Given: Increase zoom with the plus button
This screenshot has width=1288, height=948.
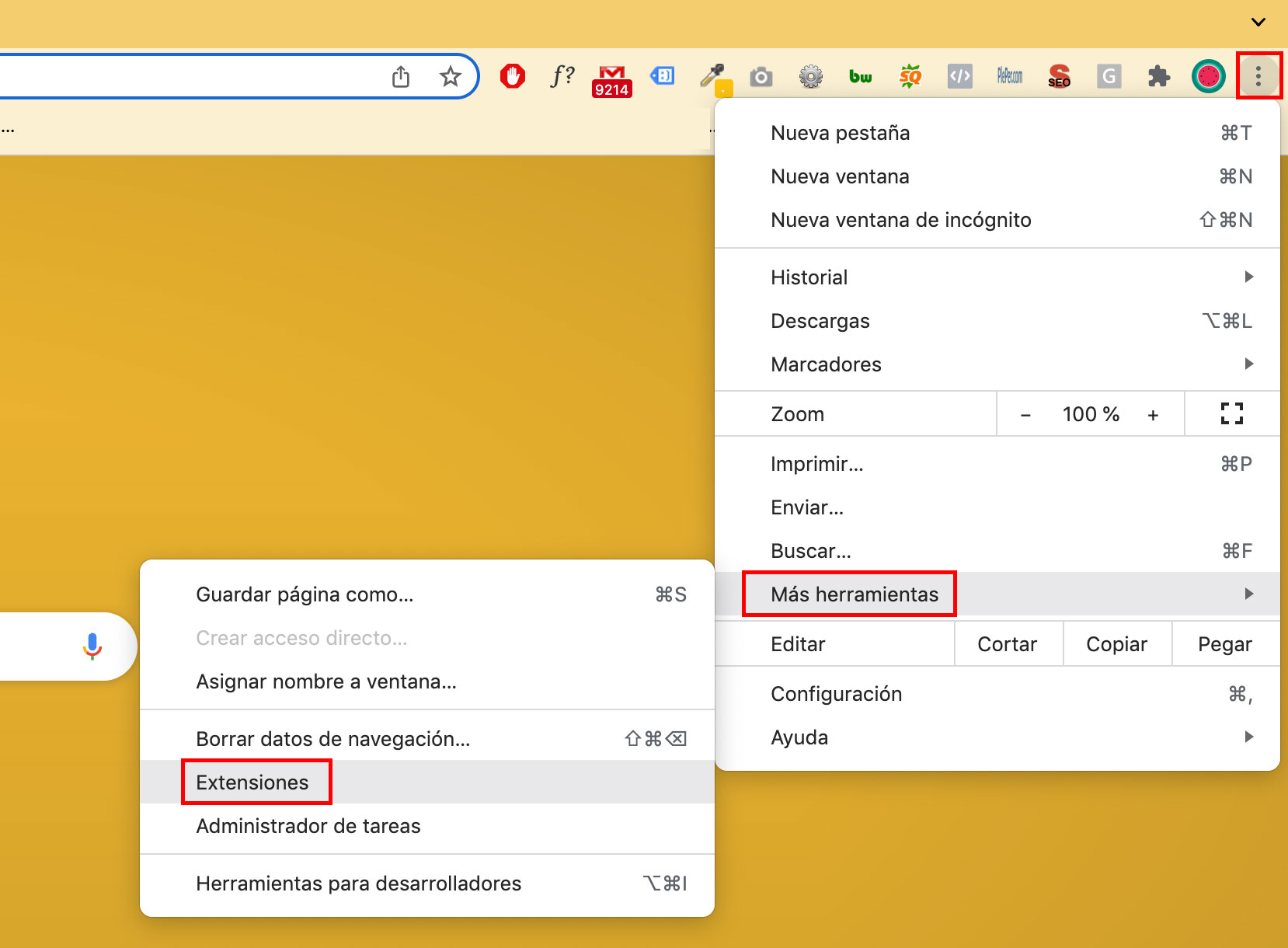Looking at the screenshot, I should tap(1153, 415).
